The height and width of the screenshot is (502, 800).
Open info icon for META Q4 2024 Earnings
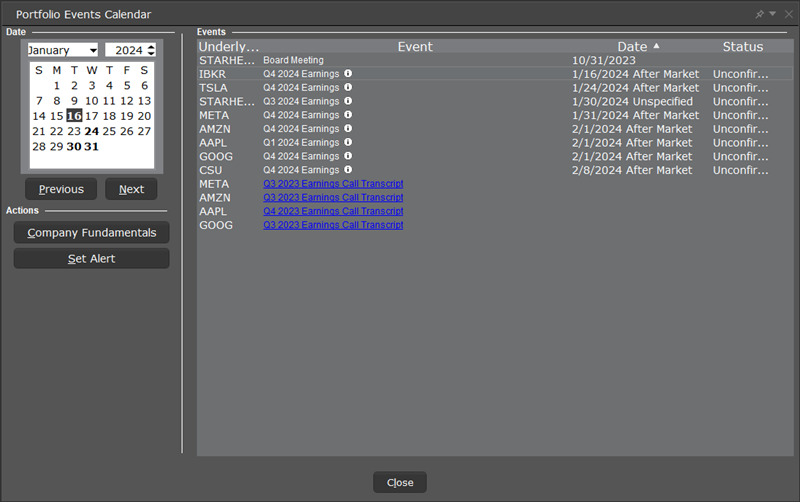pos(348,115)
